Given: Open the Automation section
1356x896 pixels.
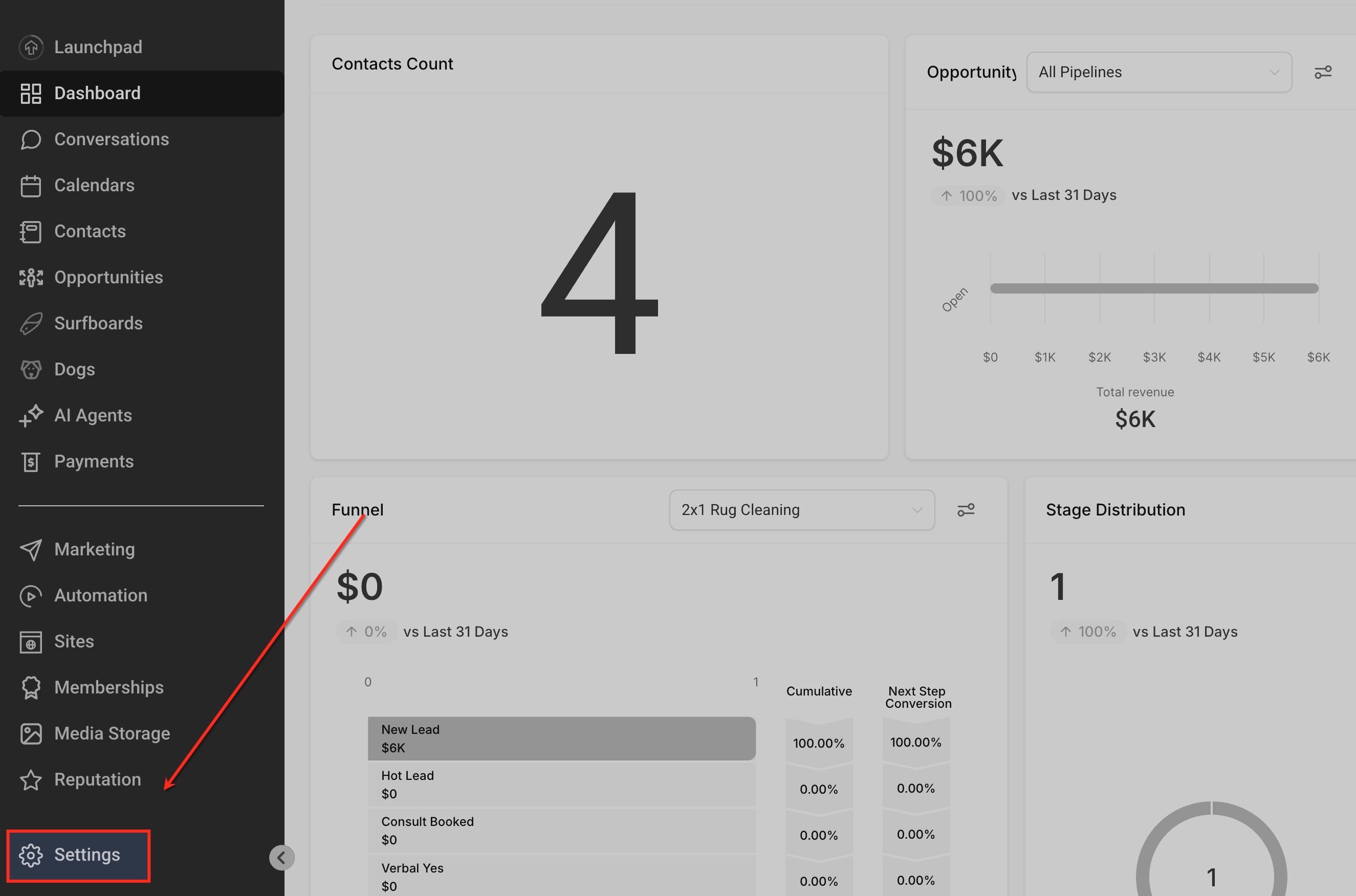Looking at the screenshot, I should tap(101, 595).
